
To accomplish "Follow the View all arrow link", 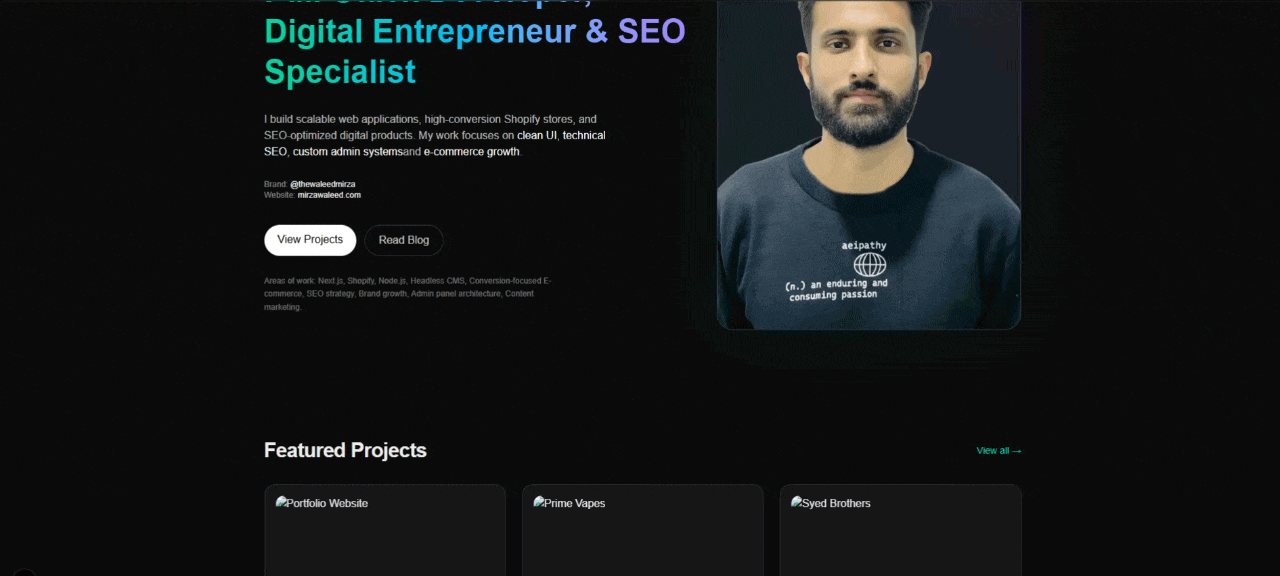I will point(999,451).
